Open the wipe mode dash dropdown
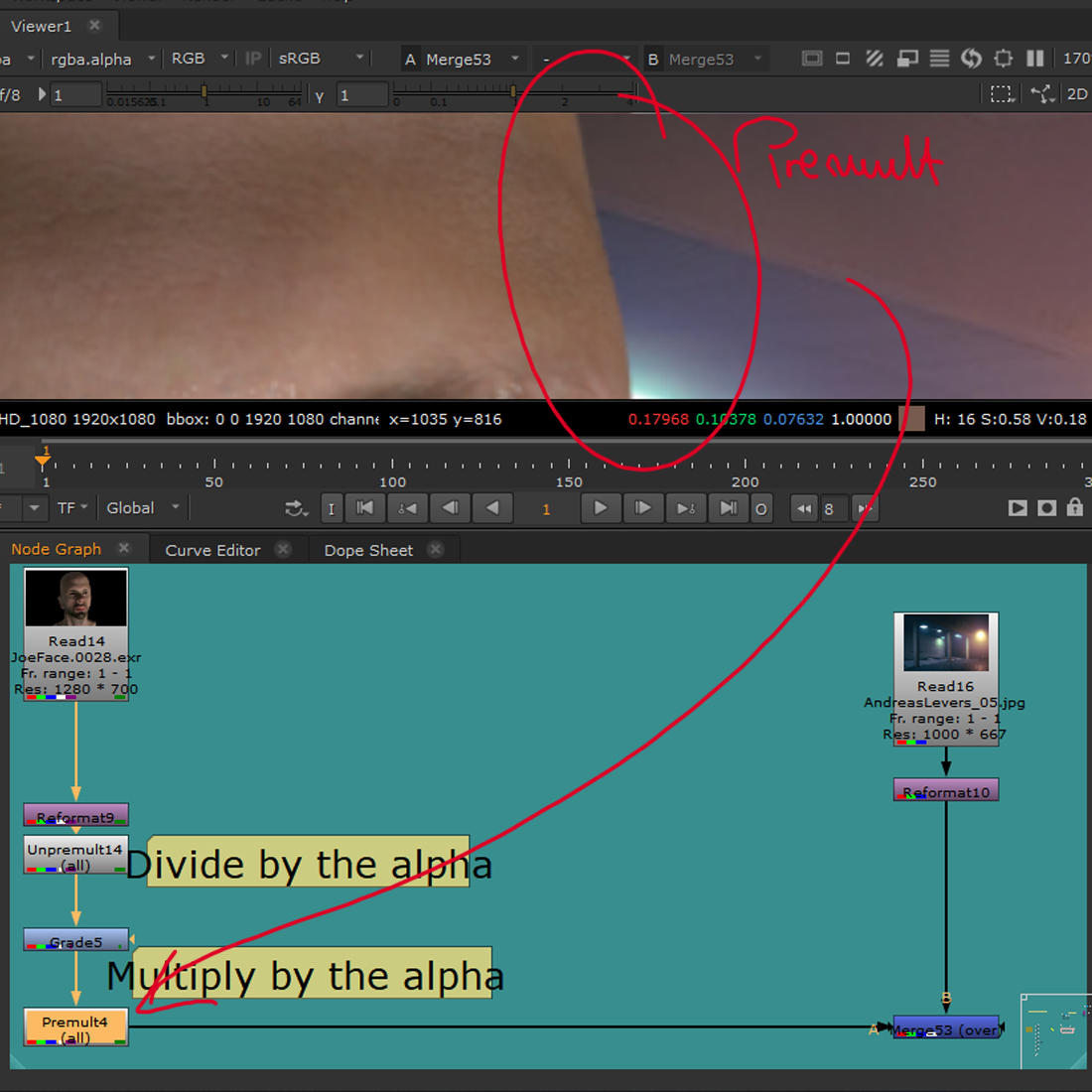 pyautogui.click(x=585, y=60)
